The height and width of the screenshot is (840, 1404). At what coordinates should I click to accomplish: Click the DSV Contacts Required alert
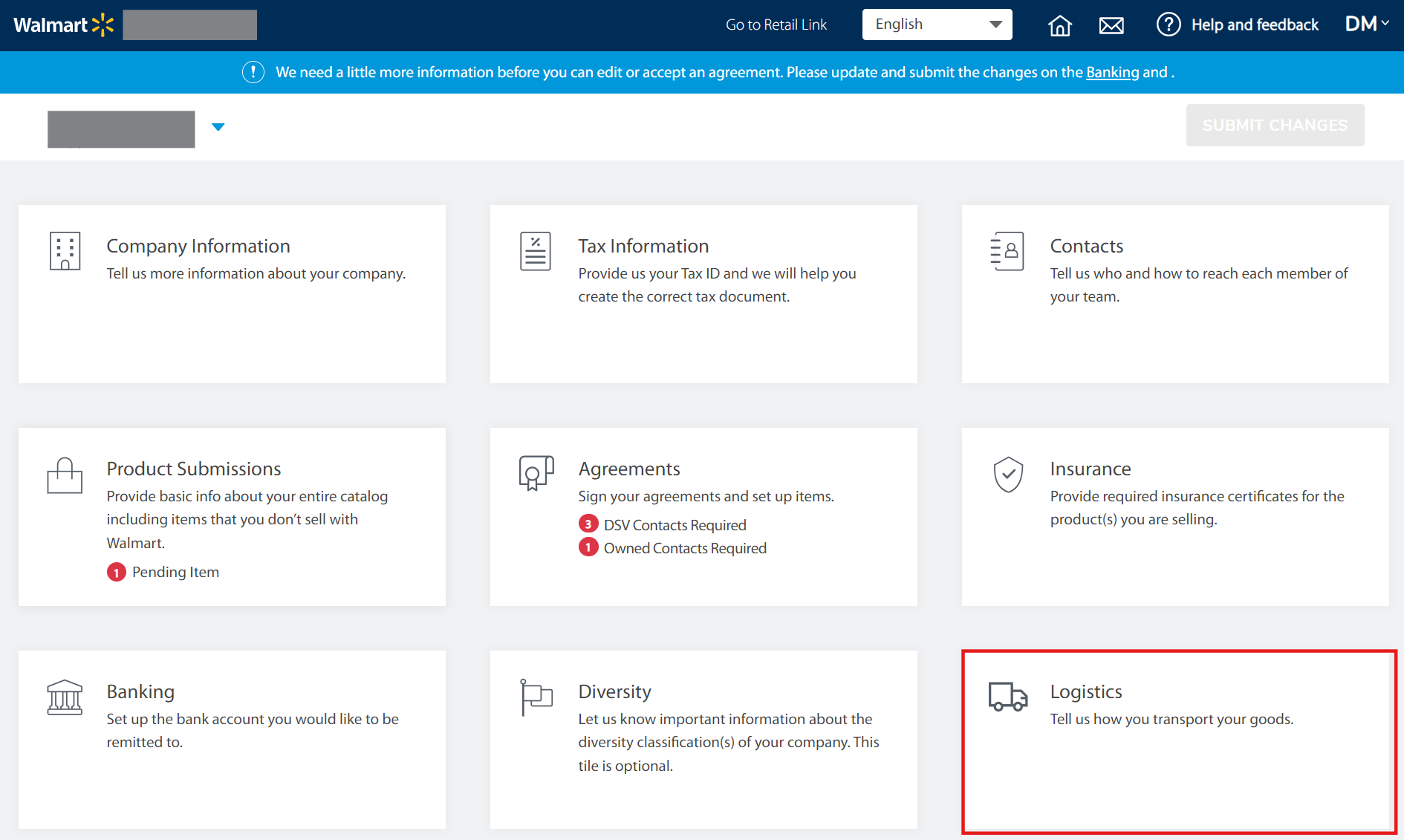(x=674, y=525)
